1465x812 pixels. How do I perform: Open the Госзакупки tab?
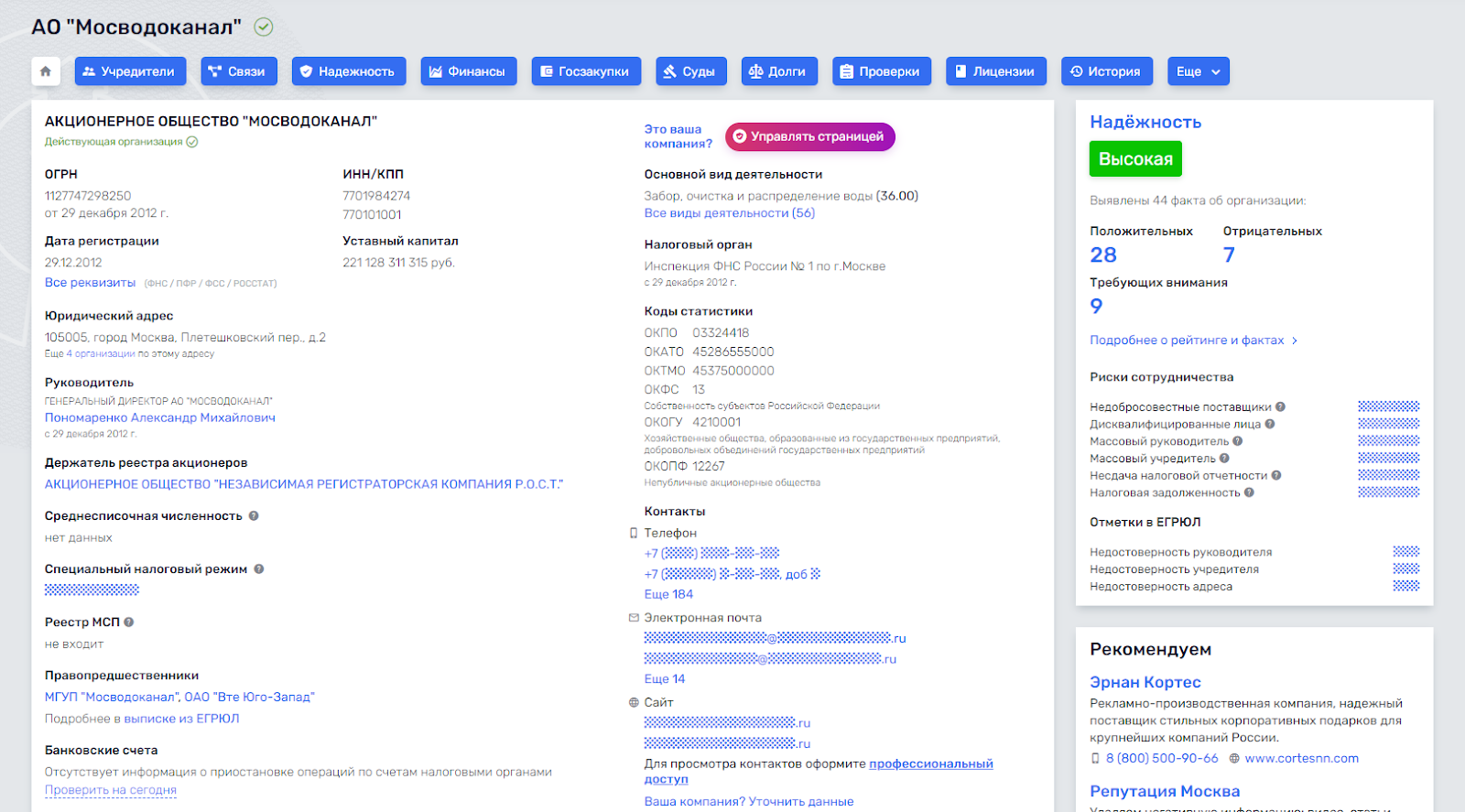586,71
